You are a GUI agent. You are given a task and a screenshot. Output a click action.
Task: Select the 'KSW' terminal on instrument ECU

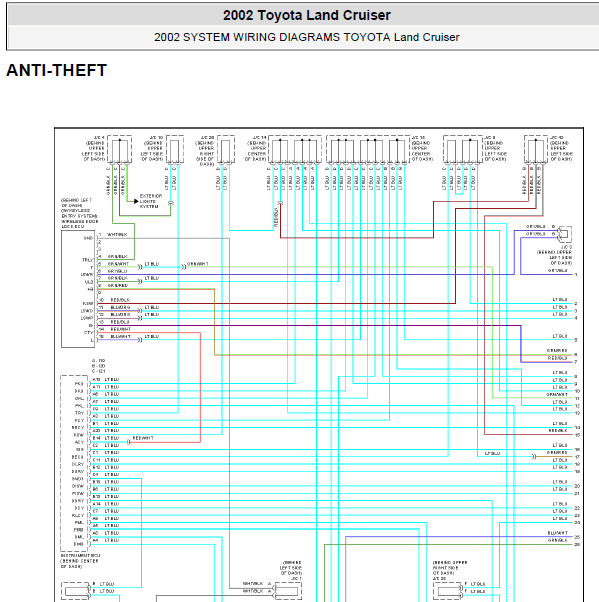click(79, 435)
